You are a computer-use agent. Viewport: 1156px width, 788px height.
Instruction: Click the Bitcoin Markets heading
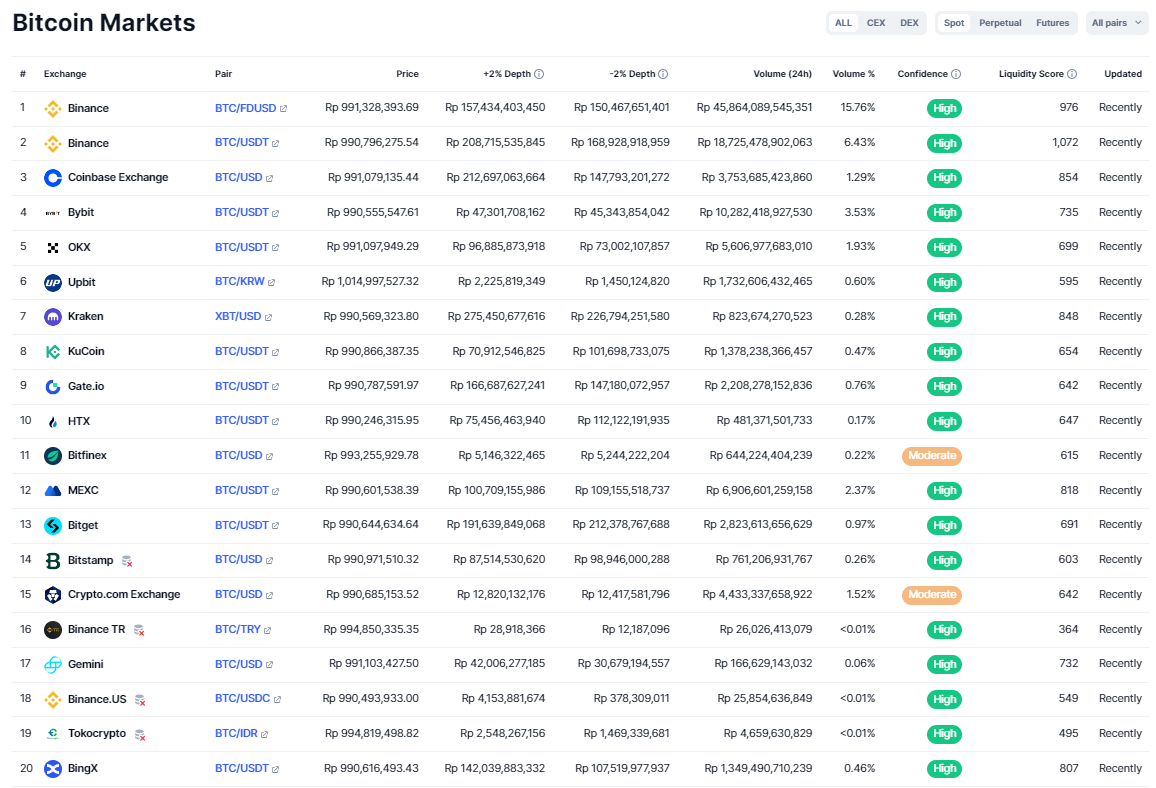(104, 23)
